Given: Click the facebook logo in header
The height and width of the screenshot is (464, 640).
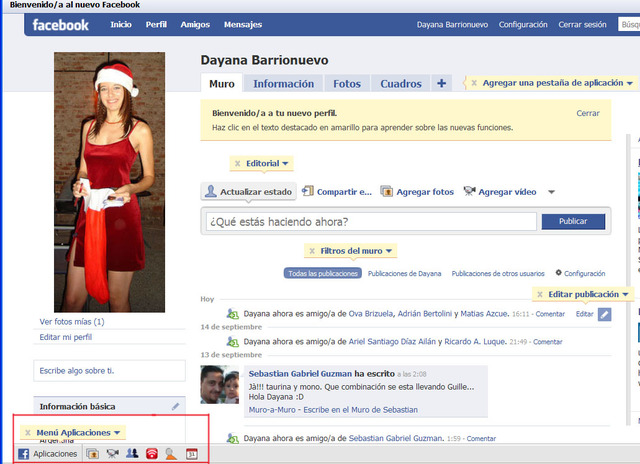Looking at the screenshot, I should click(60, 25).
